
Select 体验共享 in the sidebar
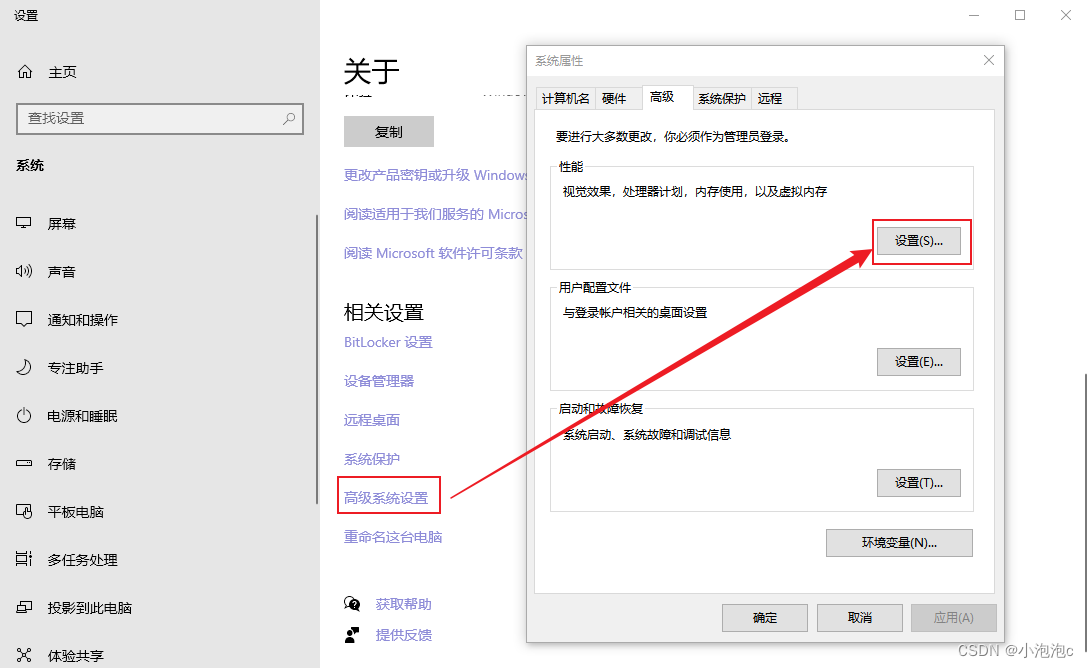(76, 656)
